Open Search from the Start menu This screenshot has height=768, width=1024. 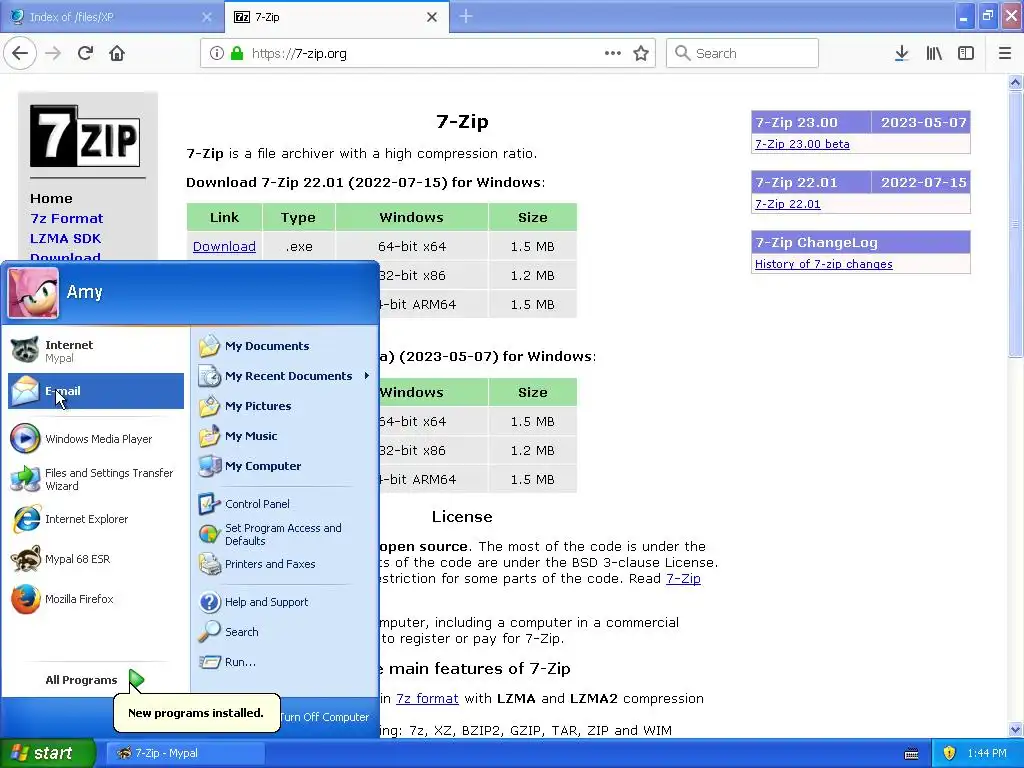pyautogui.click(x=285, y=632)
